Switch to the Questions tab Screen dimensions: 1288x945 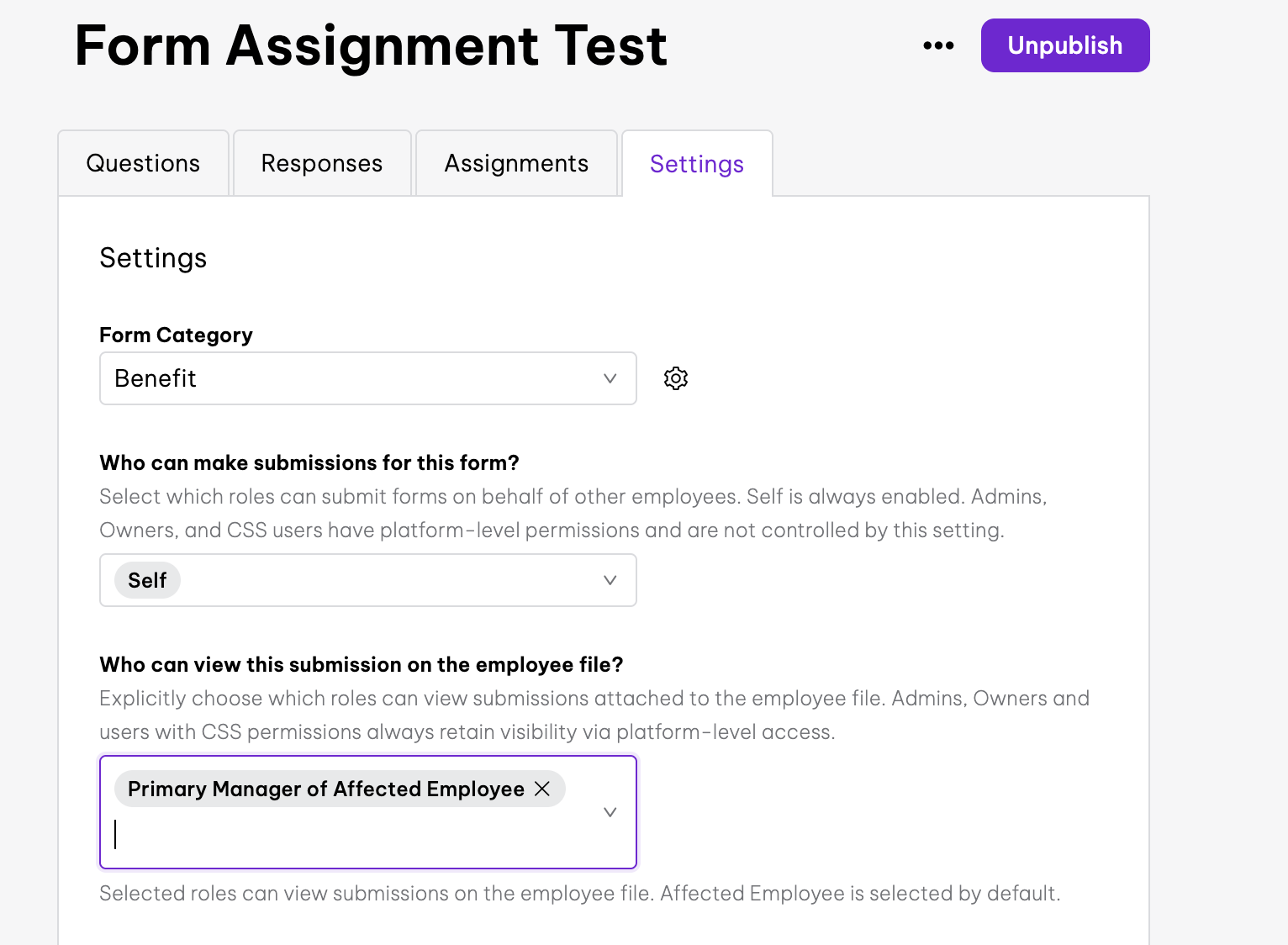143,163
